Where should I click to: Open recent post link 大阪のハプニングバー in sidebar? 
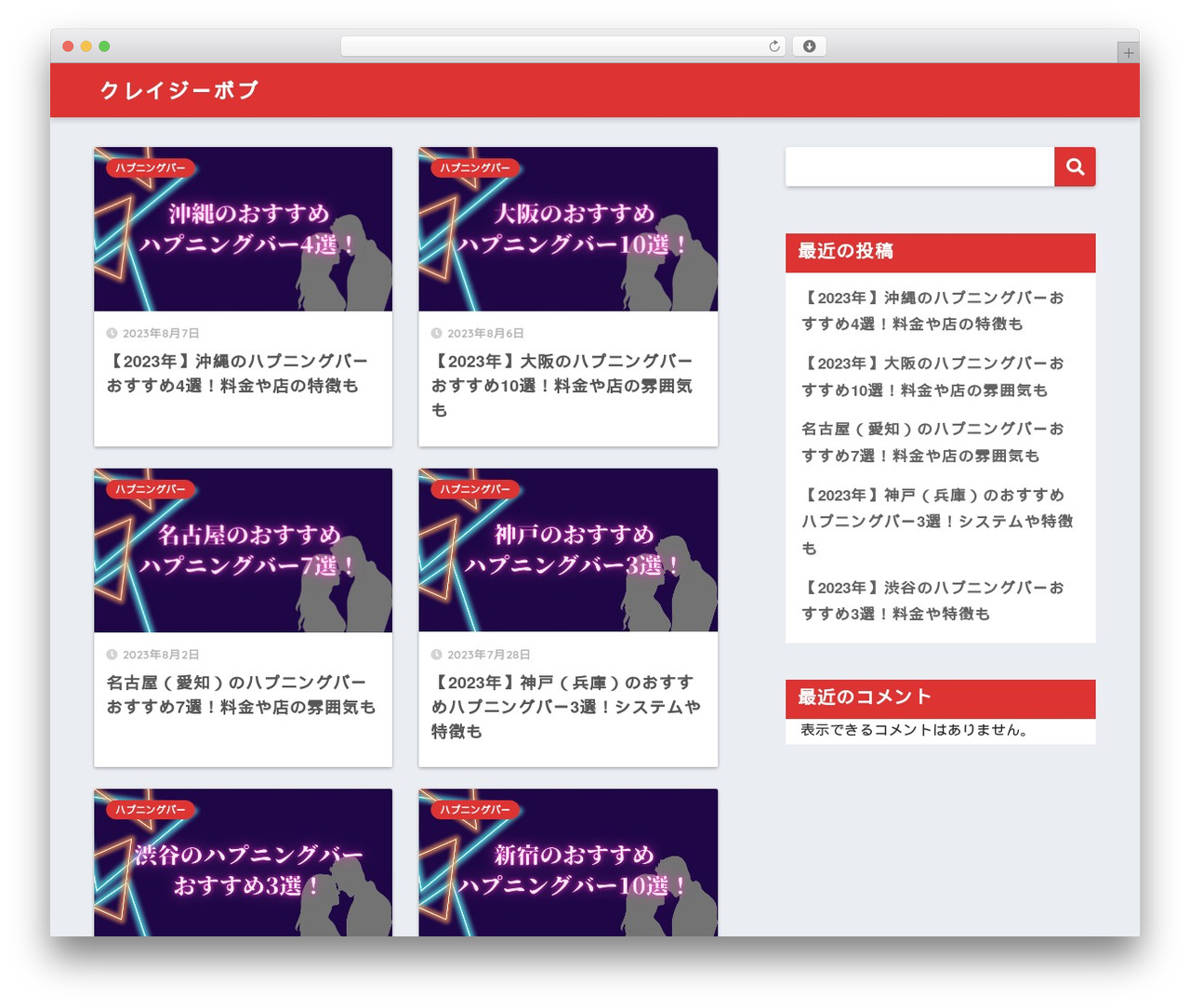[x=932, y=377]
